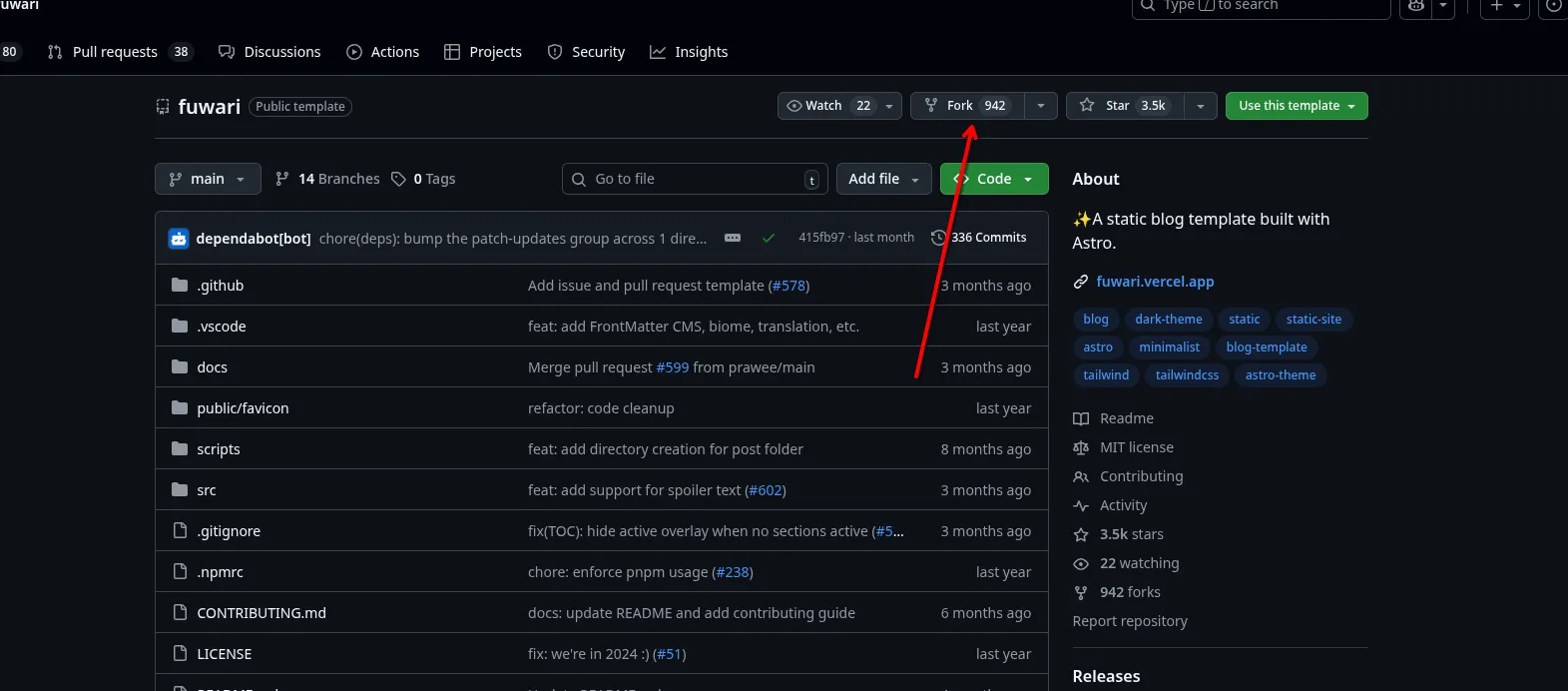Open pull request #578 link

pos(788,286)
